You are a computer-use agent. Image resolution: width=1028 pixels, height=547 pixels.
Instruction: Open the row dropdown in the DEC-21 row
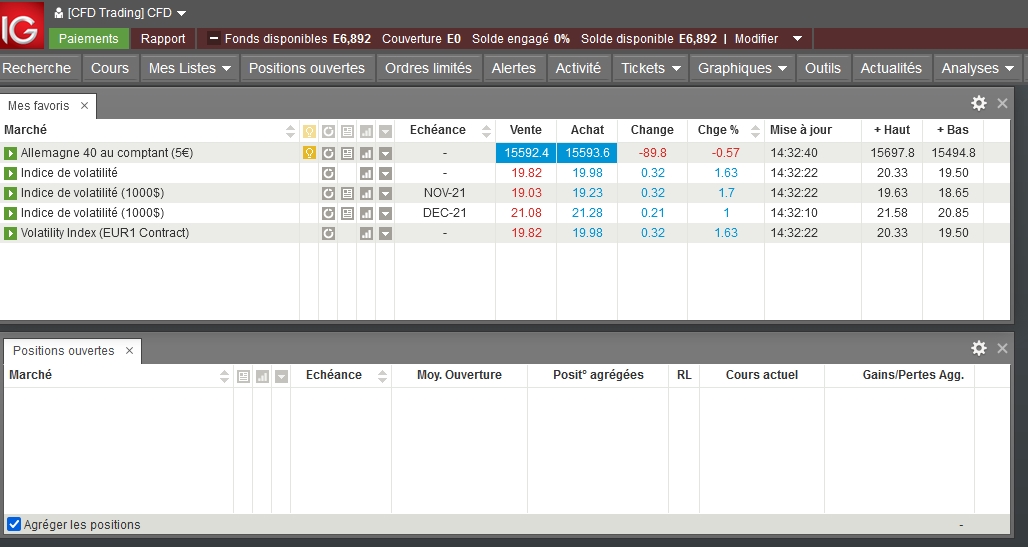(386, 213)
